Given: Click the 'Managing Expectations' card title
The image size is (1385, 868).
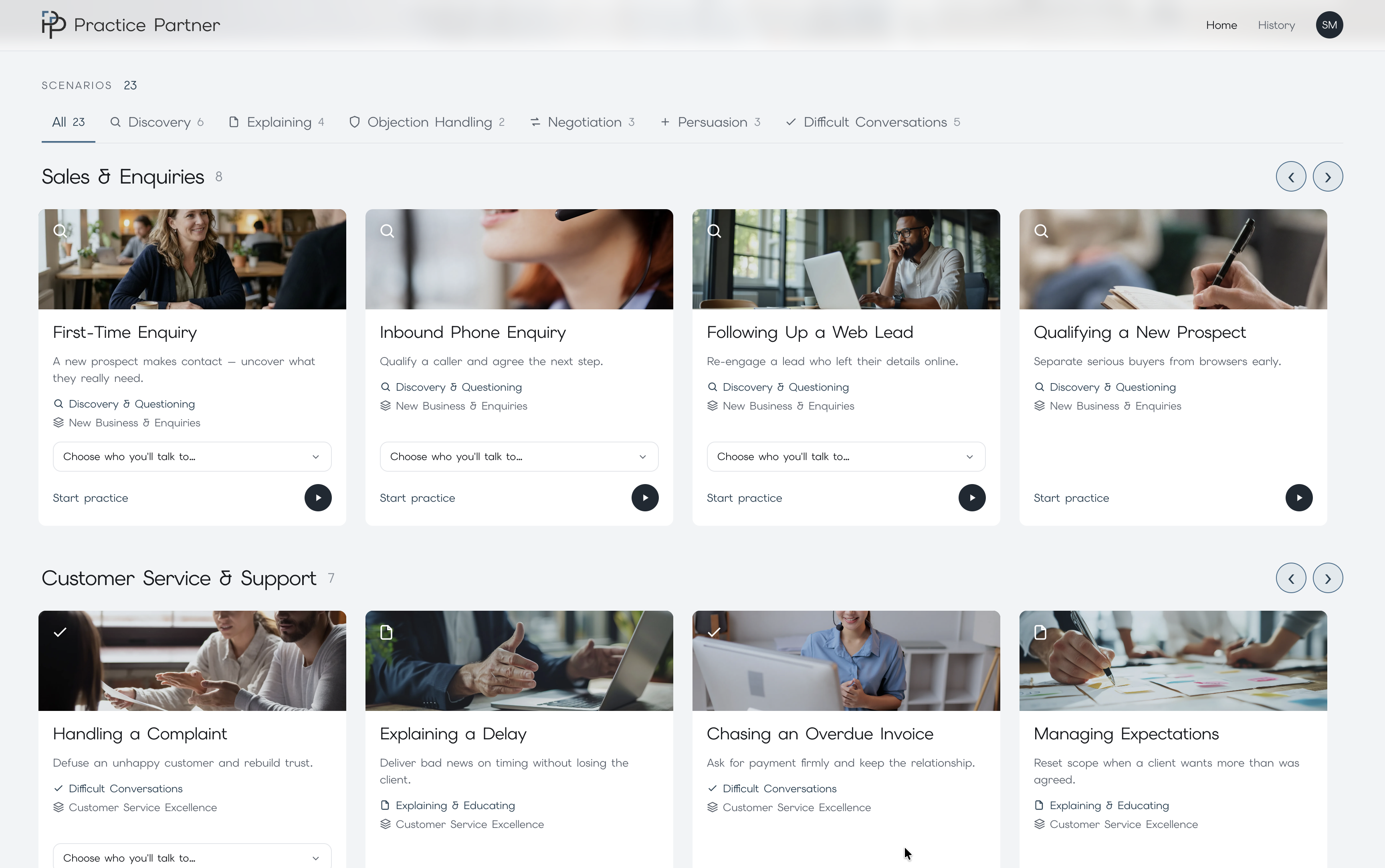Looking at the screenshot, I should pos(1126,734).
